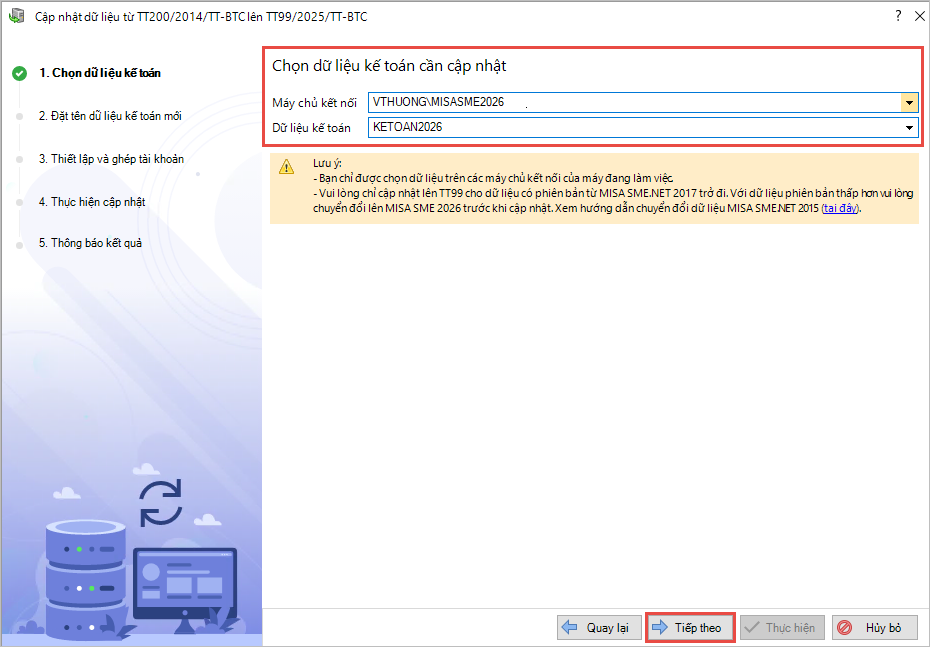930x647 pixels.
Task: Click the app icon in the title bar
Action: pos(17,17)
